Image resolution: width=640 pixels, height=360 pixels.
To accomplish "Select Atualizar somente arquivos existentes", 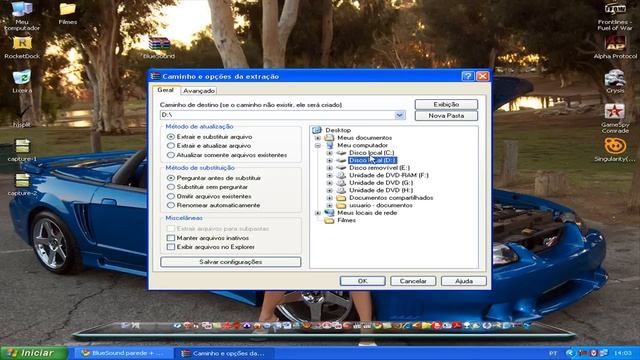I will point(171,155).
